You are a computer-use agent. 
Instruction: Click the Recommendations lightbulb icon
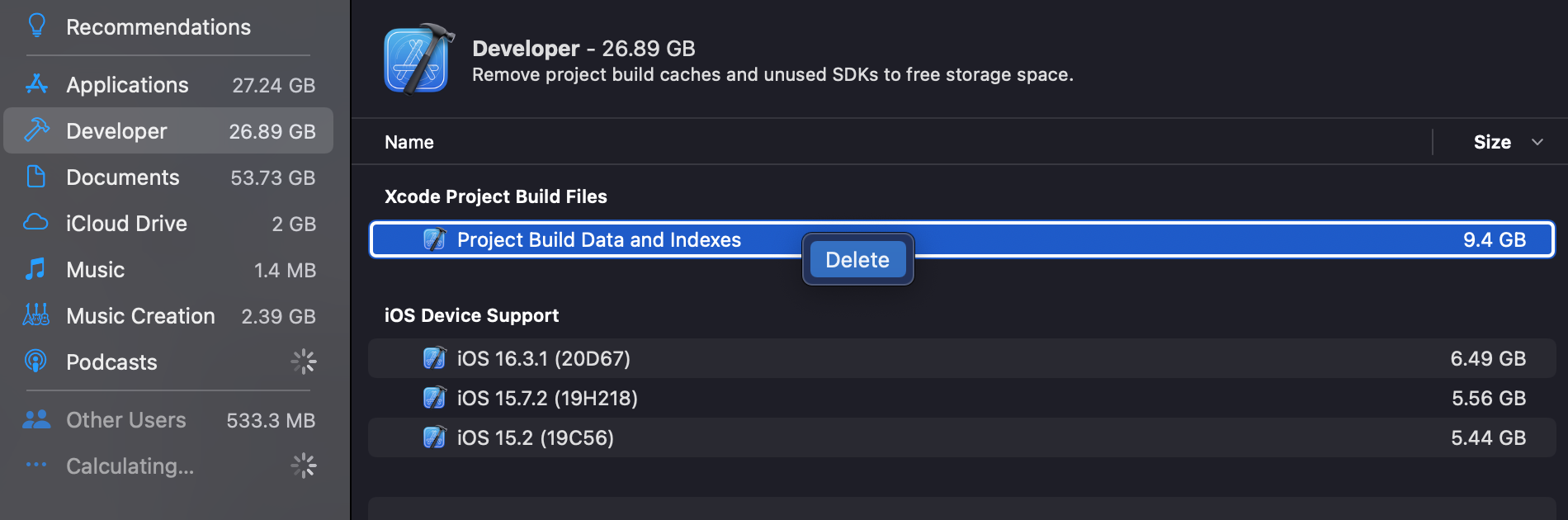[x=36, y=26]
